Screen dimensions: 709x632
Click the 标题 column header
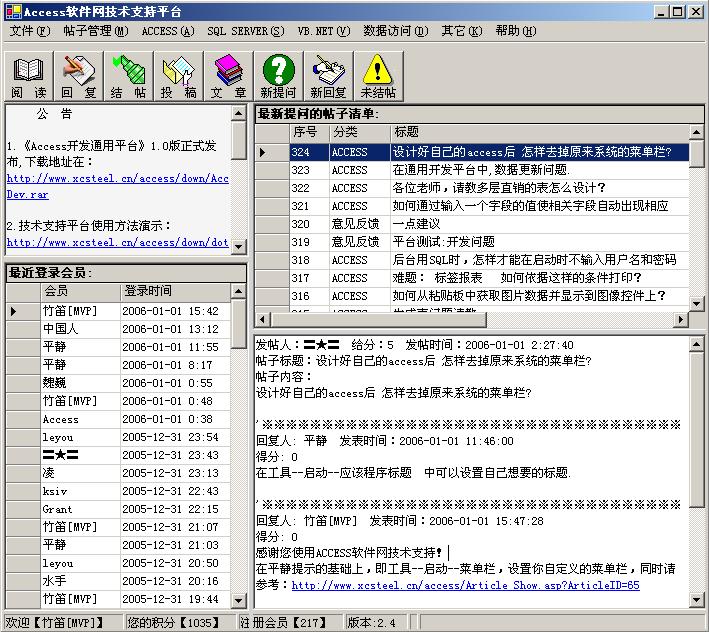pyautogui.click(x=539, y=132)
